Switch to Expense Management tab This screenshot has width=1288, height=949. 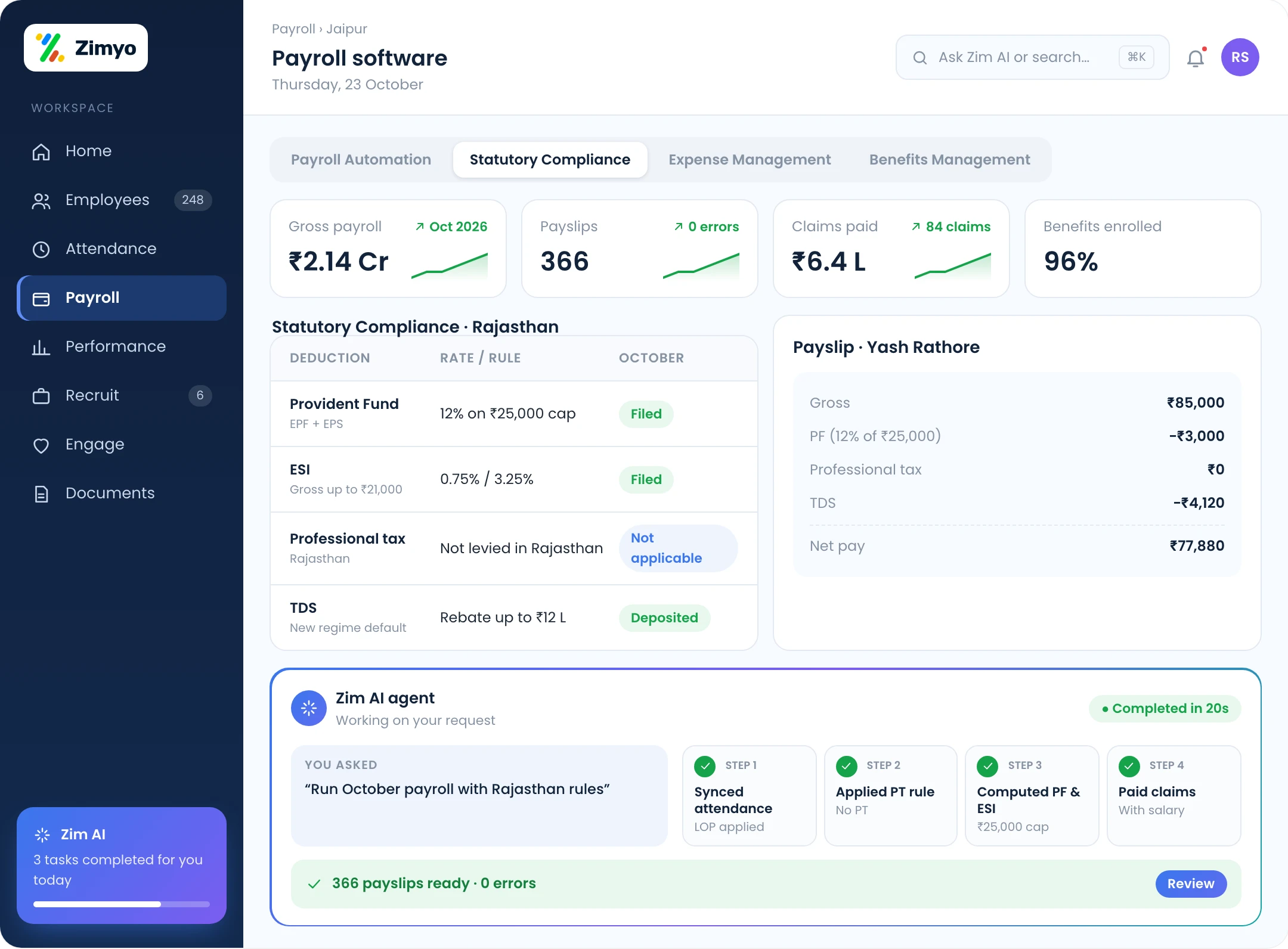(750, 160)
